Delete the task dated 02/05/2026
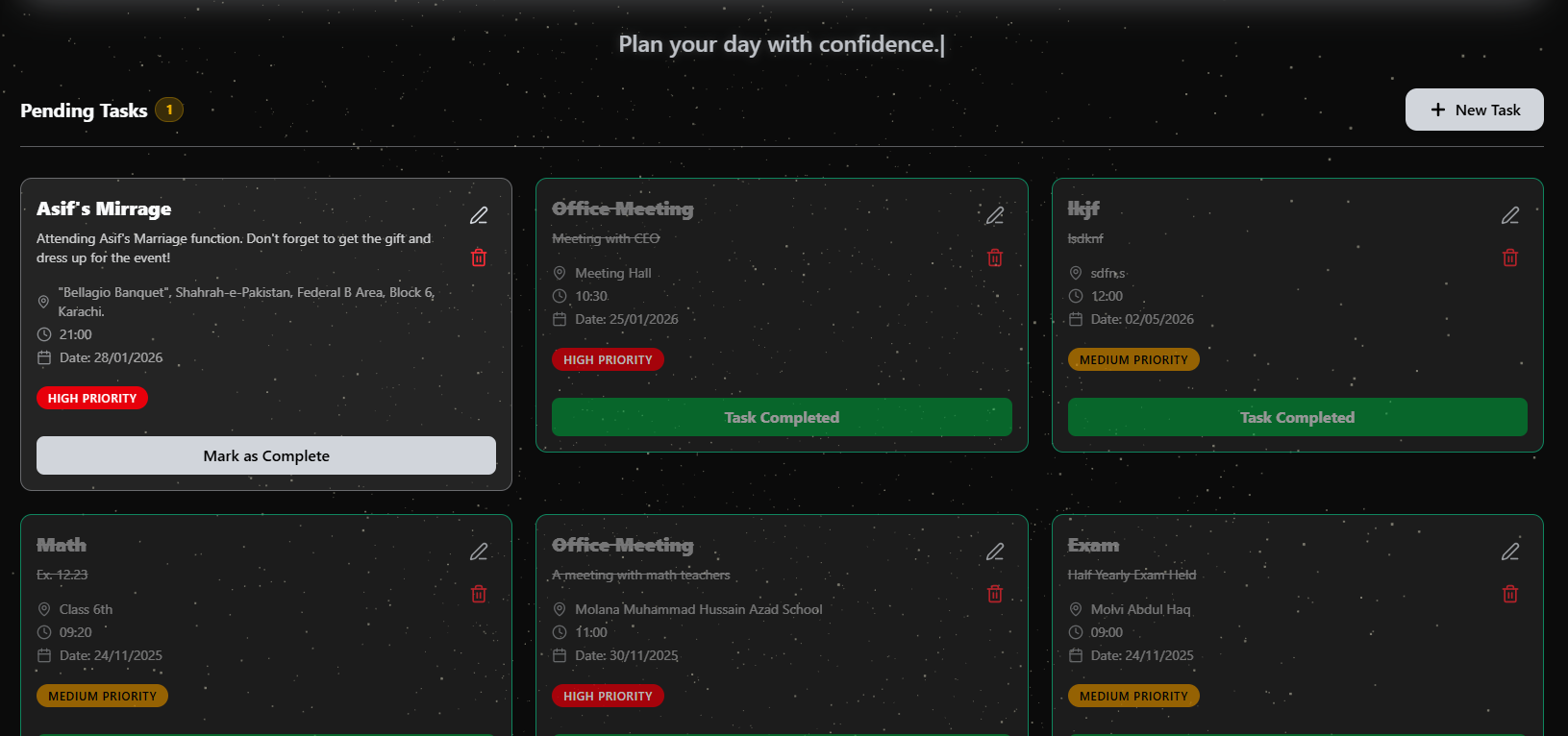 [x=1510, y=258]
